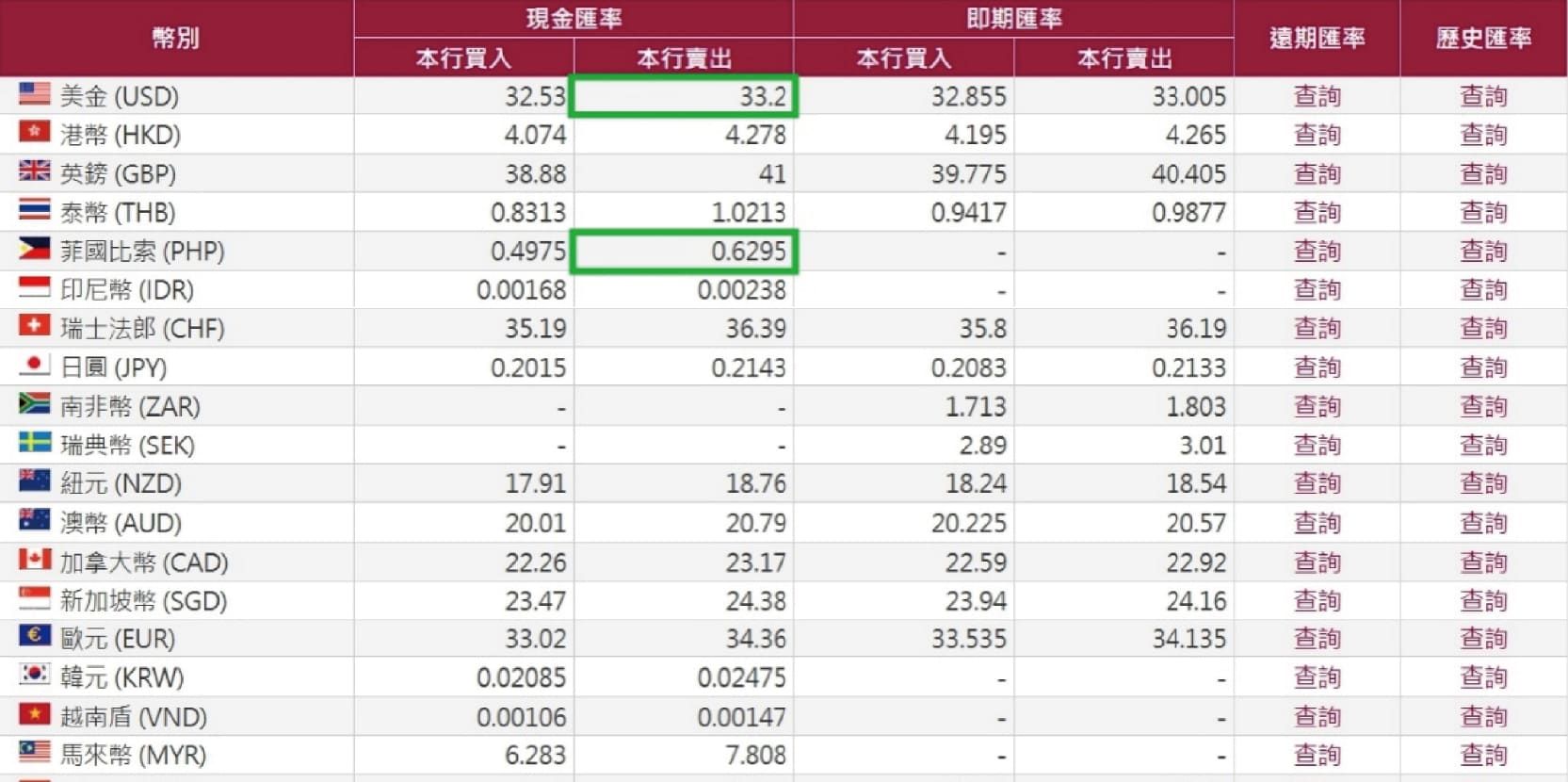Click the New Zealand flag beside NZD
This screenshot has width=1568, height=782.
point(35,481)
